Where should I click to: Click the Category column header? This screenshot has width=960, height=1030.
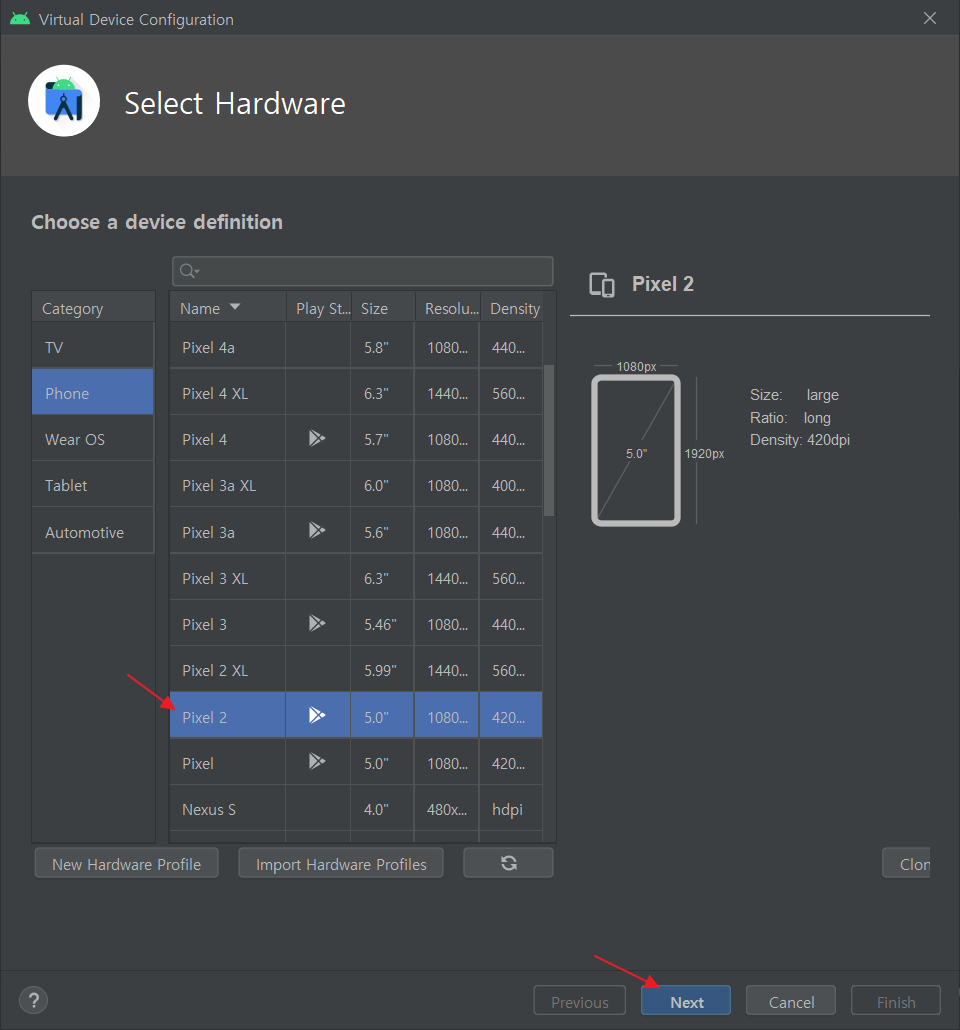93,307
